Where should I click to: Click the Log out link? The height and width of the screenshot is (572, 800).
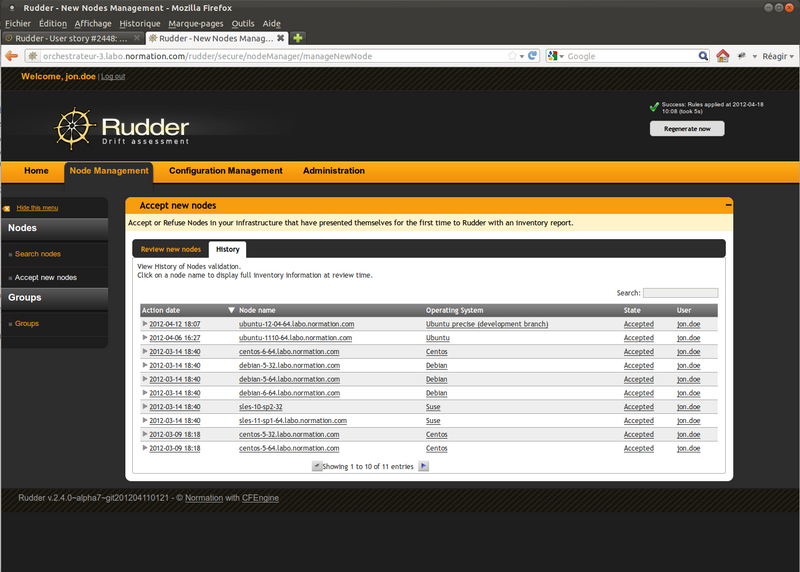(x=113, y=77)
